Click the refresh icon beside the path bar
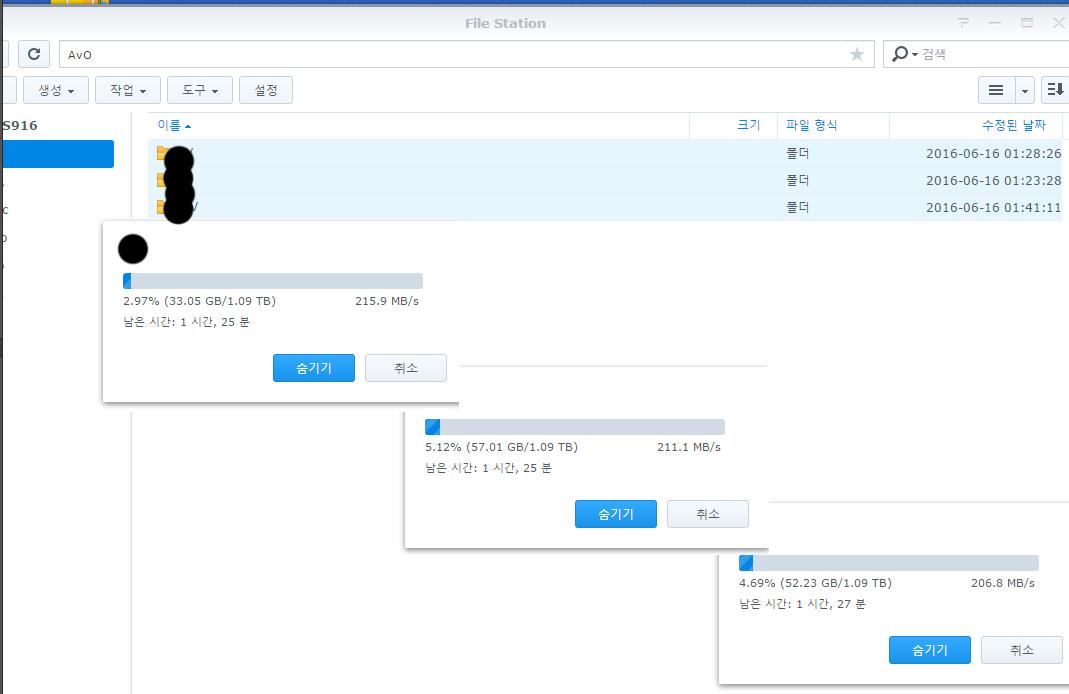 click(34, 54)
